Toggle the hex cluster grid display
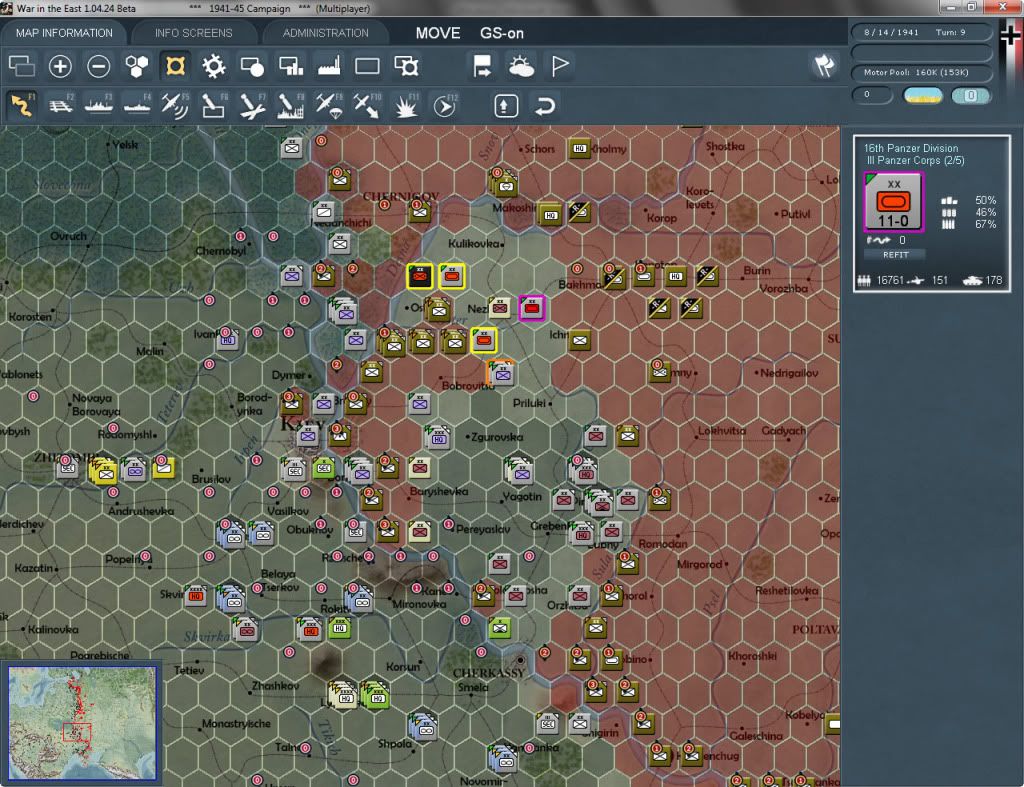 (137, 66)
